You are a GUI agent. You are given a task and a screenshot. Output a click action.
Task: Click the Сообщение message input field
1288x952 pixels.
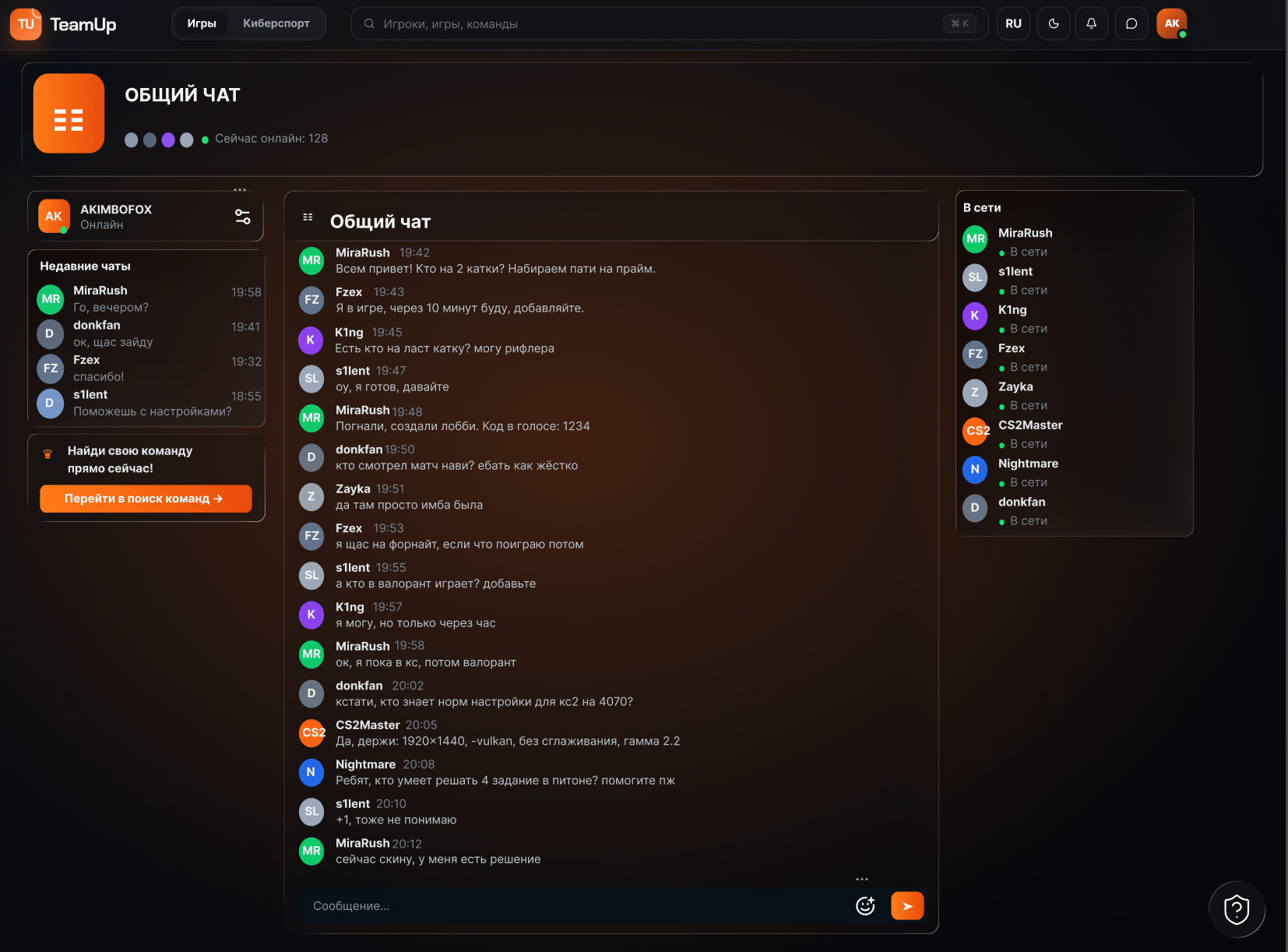click(576, 906)
